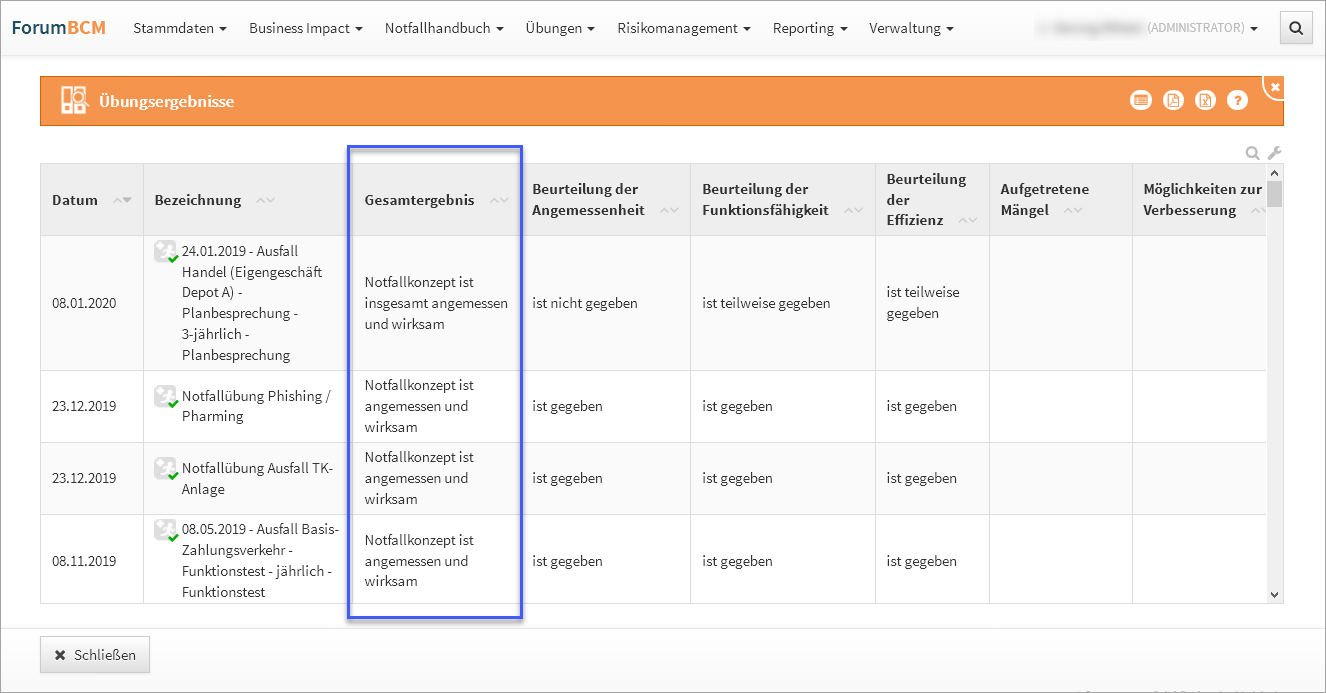Click the table list view icon
The image size is (1326, 693).
tap(1140, 100)
